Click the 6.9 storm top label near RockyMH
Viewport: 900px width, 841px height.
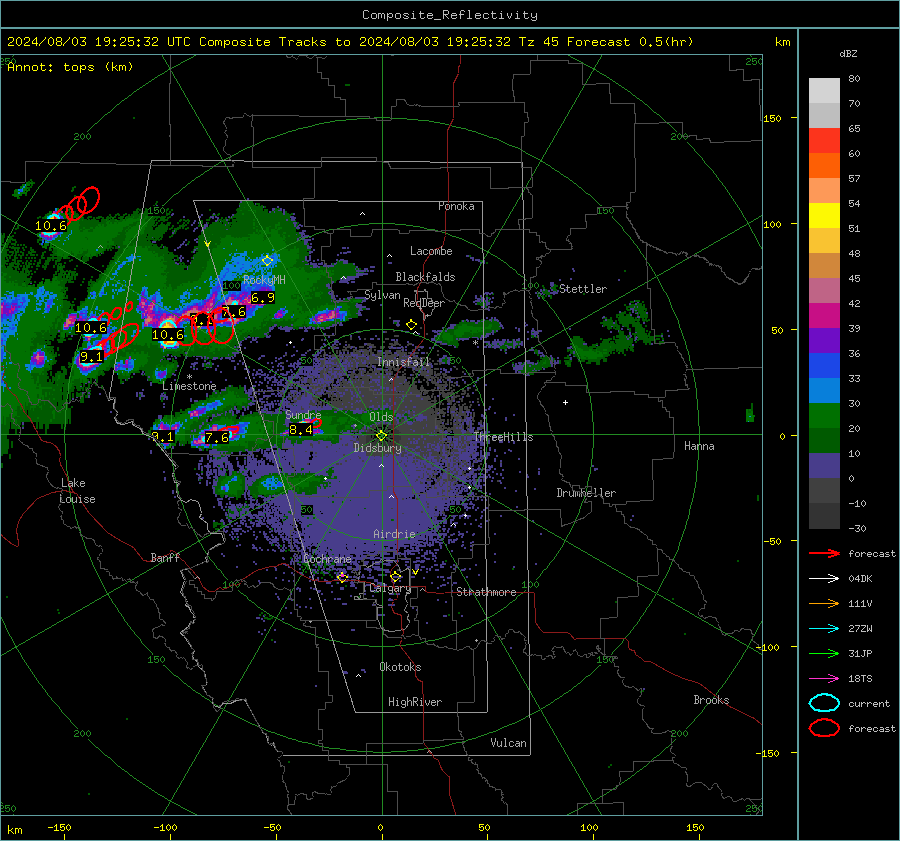click(x=263, y=297)
